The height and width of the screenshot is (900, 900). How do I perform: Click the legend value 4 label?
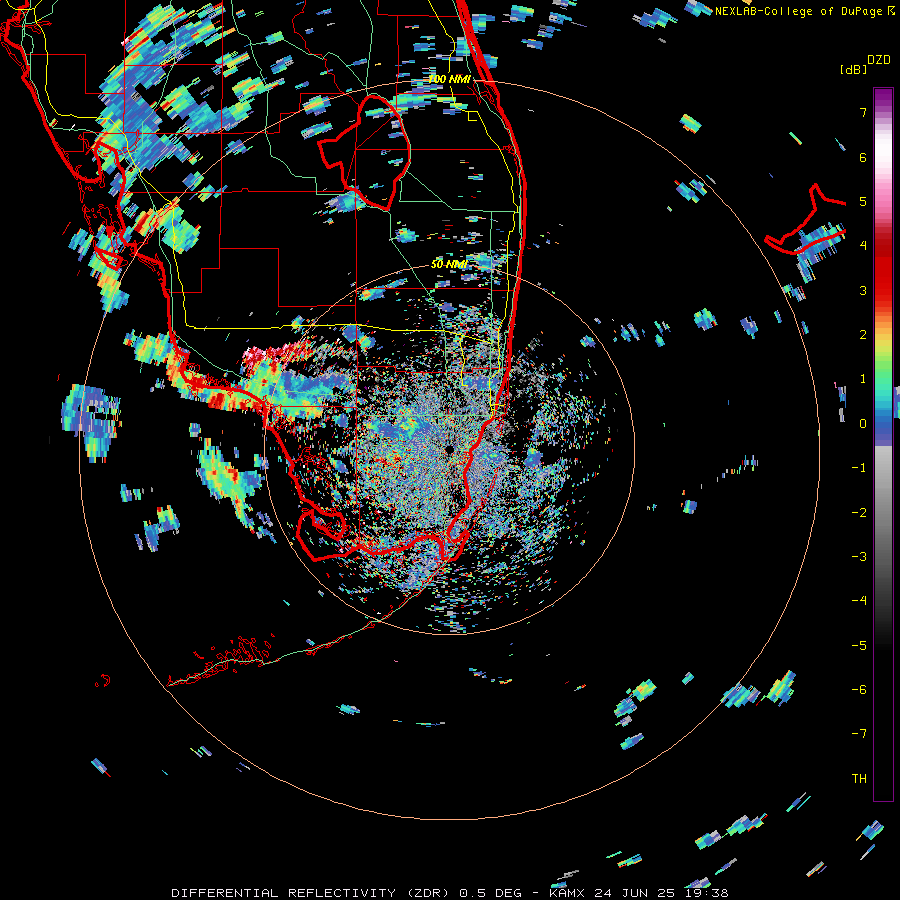tap(863, 246)
